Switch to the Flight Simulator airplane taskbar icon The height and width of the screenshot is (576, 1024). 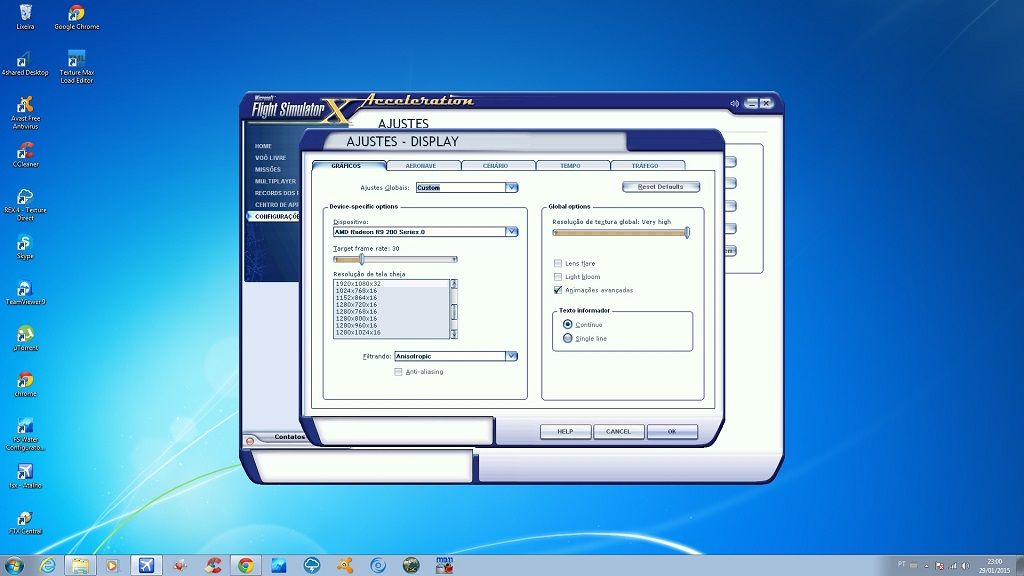[x=146, y=566]
